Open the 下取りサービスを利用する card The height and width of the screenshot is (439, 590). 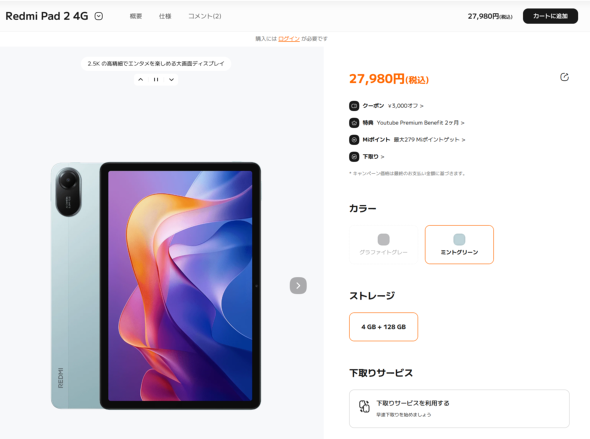tap(459, 409)
